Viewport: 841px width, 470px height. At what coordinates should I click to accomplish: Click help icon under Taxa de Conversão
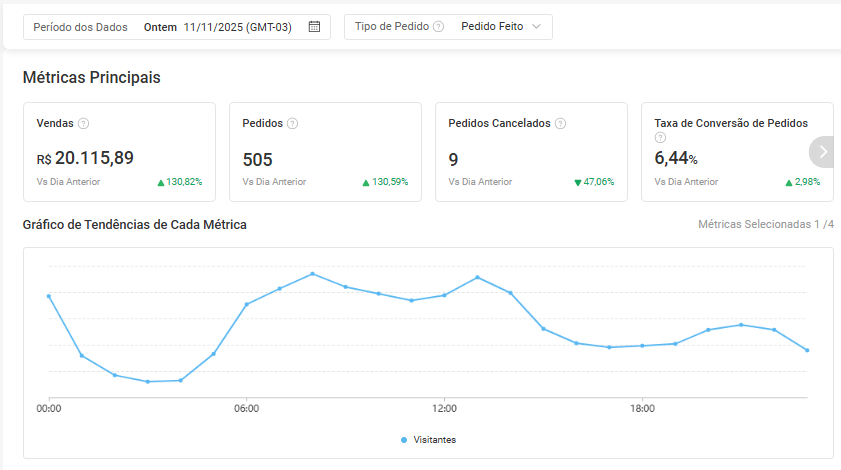point(660,138)
